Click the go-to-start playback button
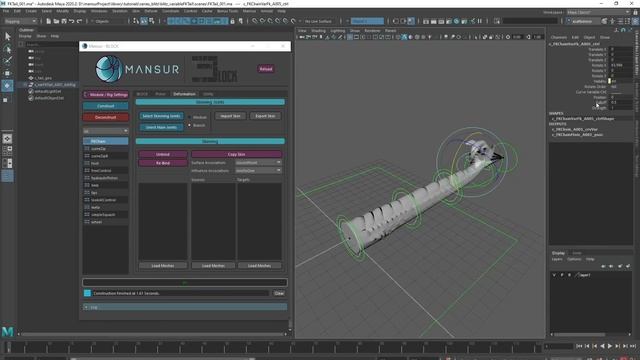Screen dimensions: 640x360 point(579,346)
